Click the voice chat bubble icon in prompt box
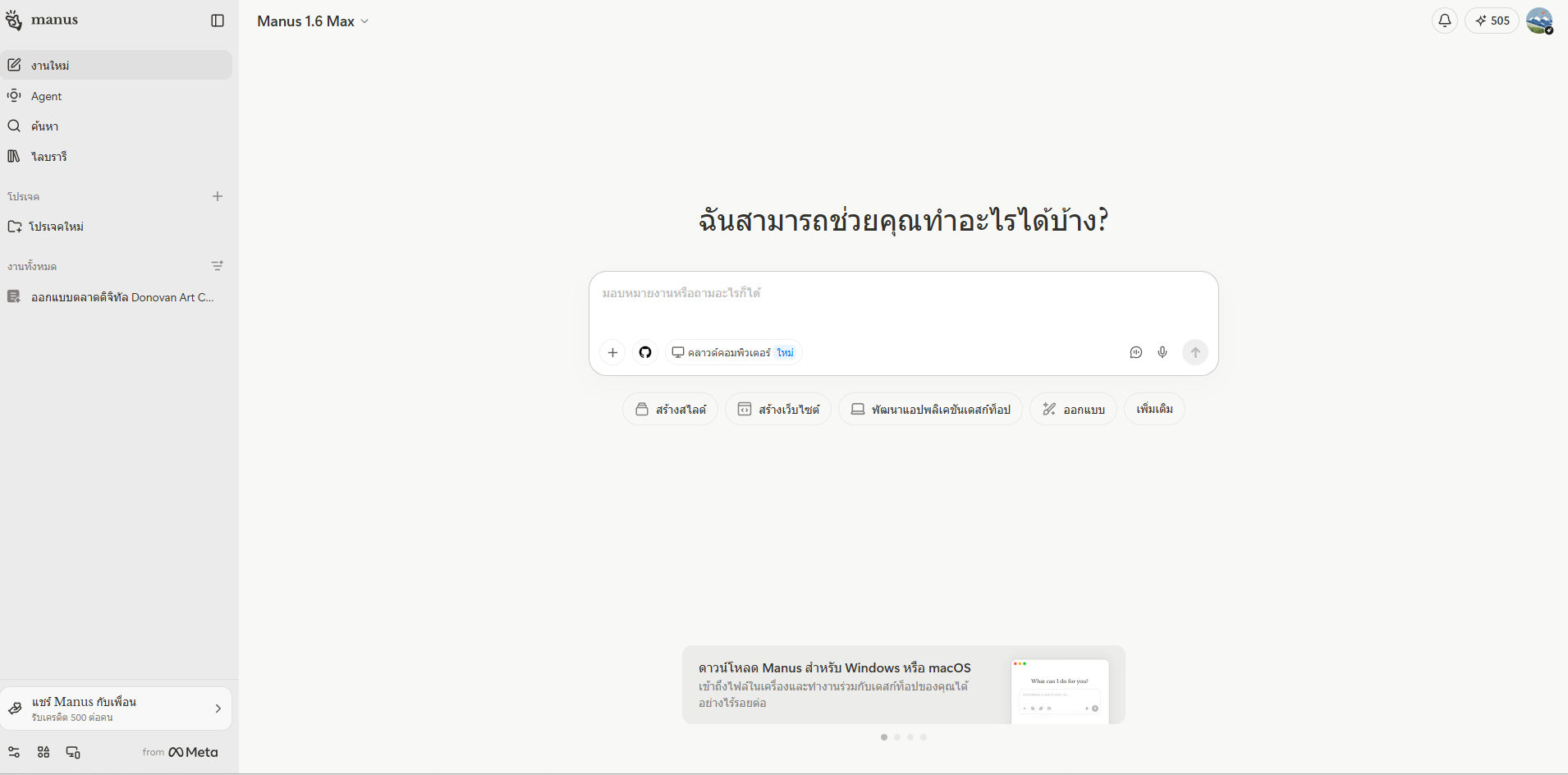This screenshot has width=1568, height=775. tap(1136, 352)
